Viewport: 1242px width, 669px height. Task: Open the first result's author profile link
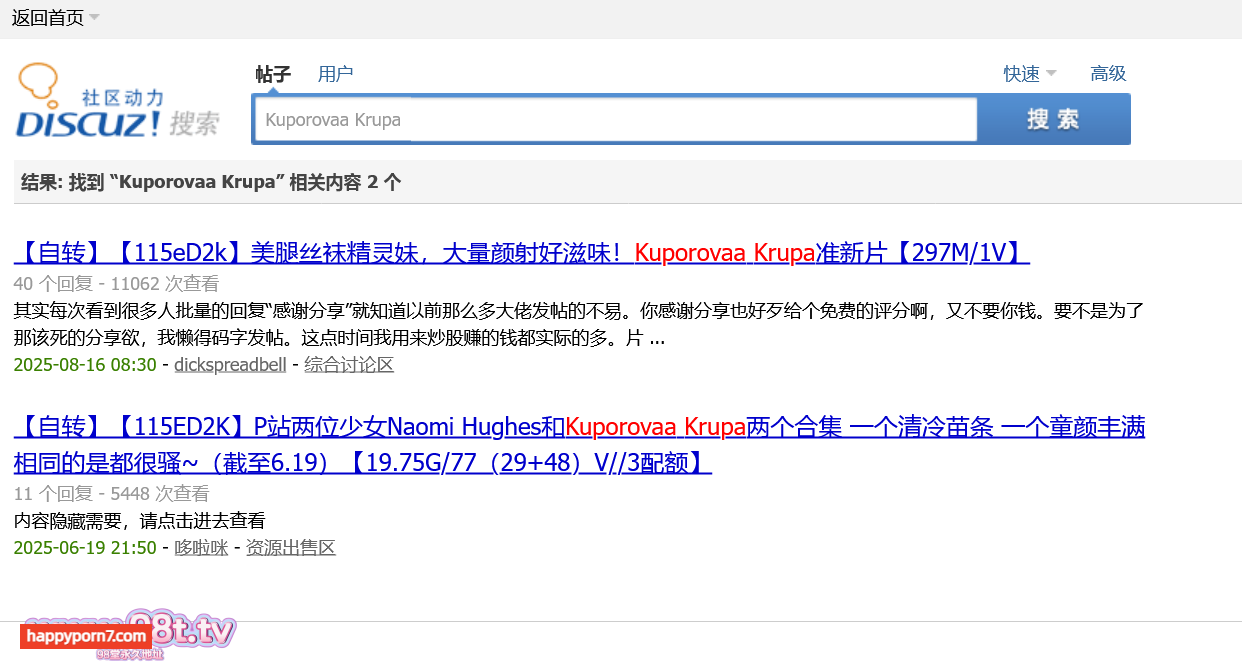230,365
